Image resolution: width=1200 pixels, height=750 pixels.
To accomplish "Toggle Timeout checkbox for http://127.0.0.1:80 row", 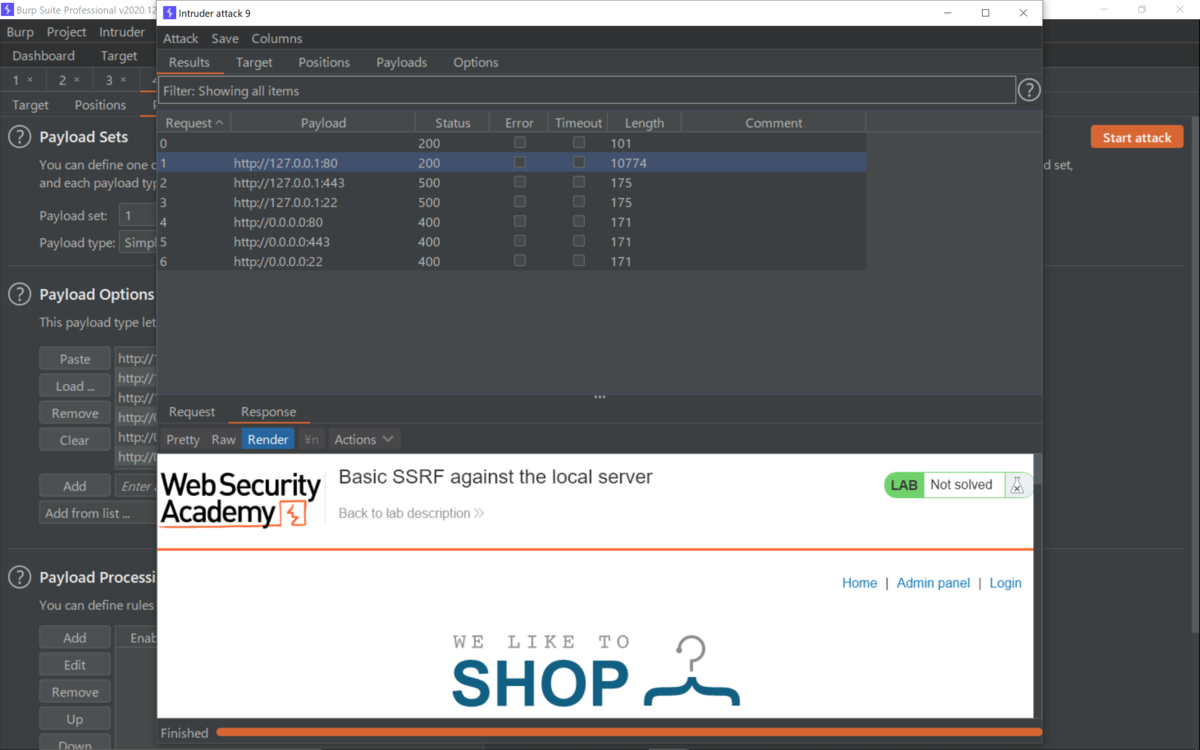I will [579, 162].
